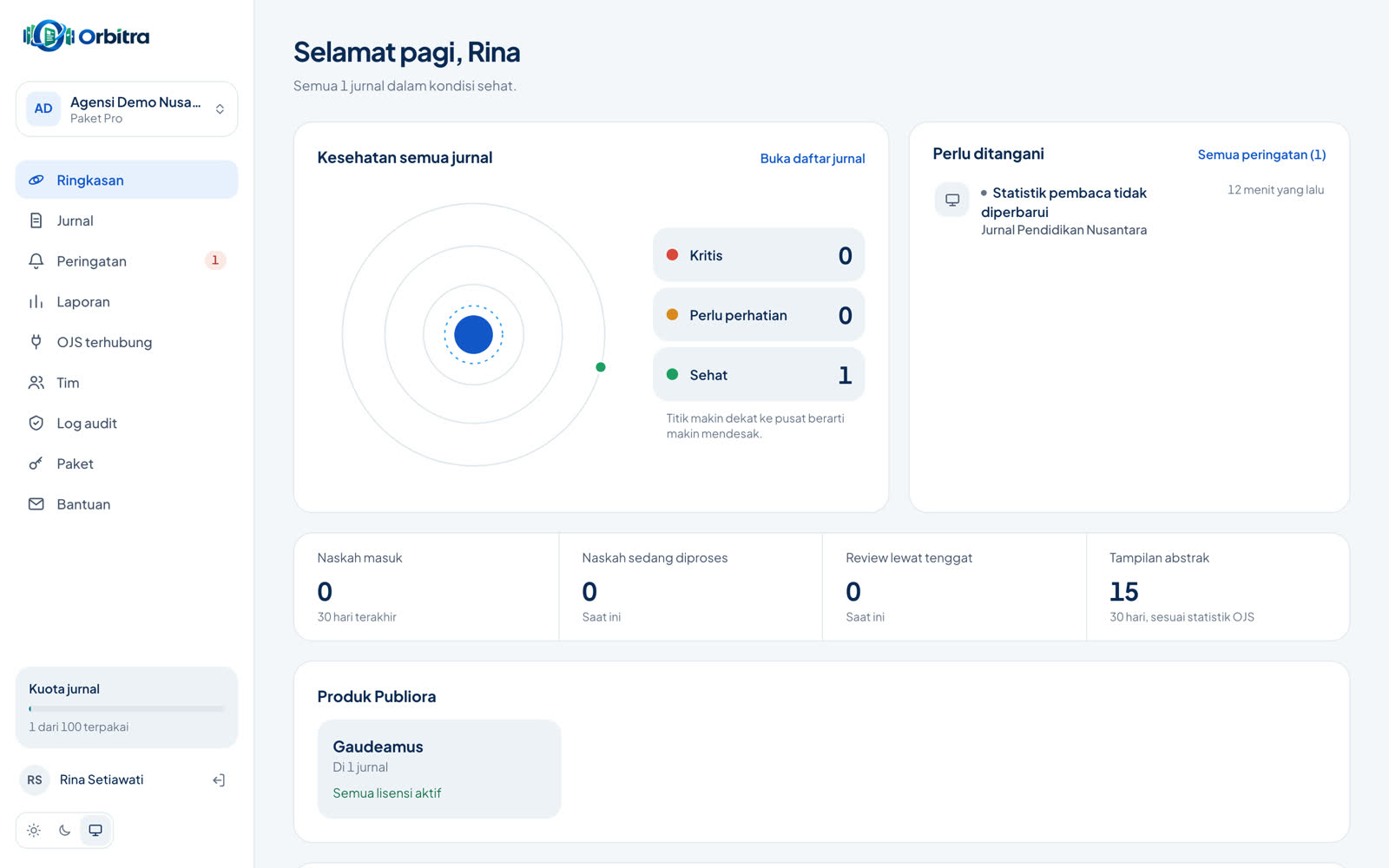
Task: Click the Semua lisensi aktif text
Action: (x=387, y=793)
